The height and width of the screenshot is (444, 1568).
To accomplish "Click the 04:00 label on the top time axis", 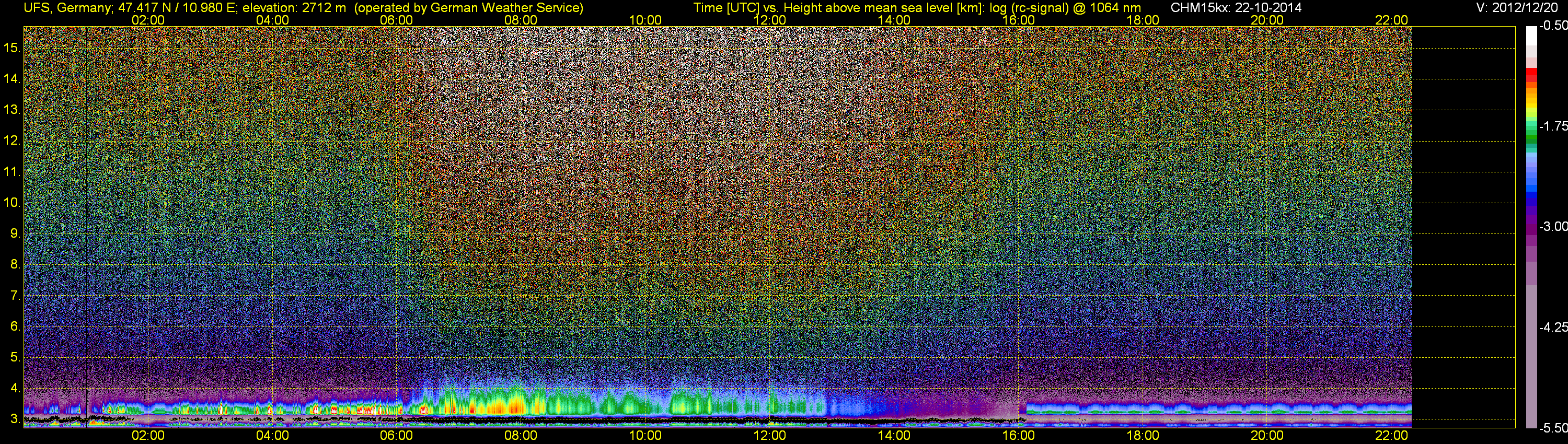I will pyautogui.click(x=272, y=20).
